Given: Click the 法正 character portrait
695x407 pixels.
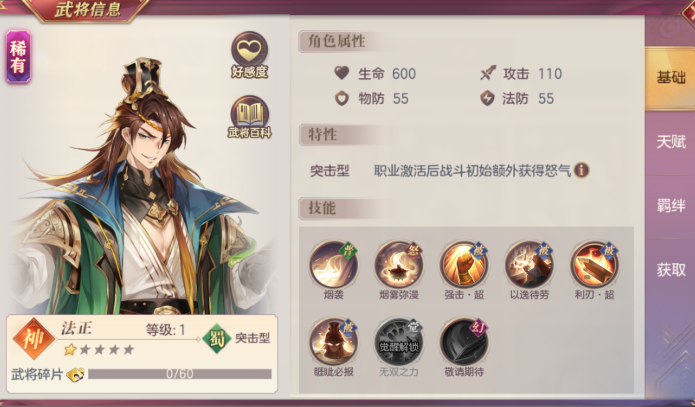Looking at the screenshot, I should pyautogui.click(x=142, y=186).
